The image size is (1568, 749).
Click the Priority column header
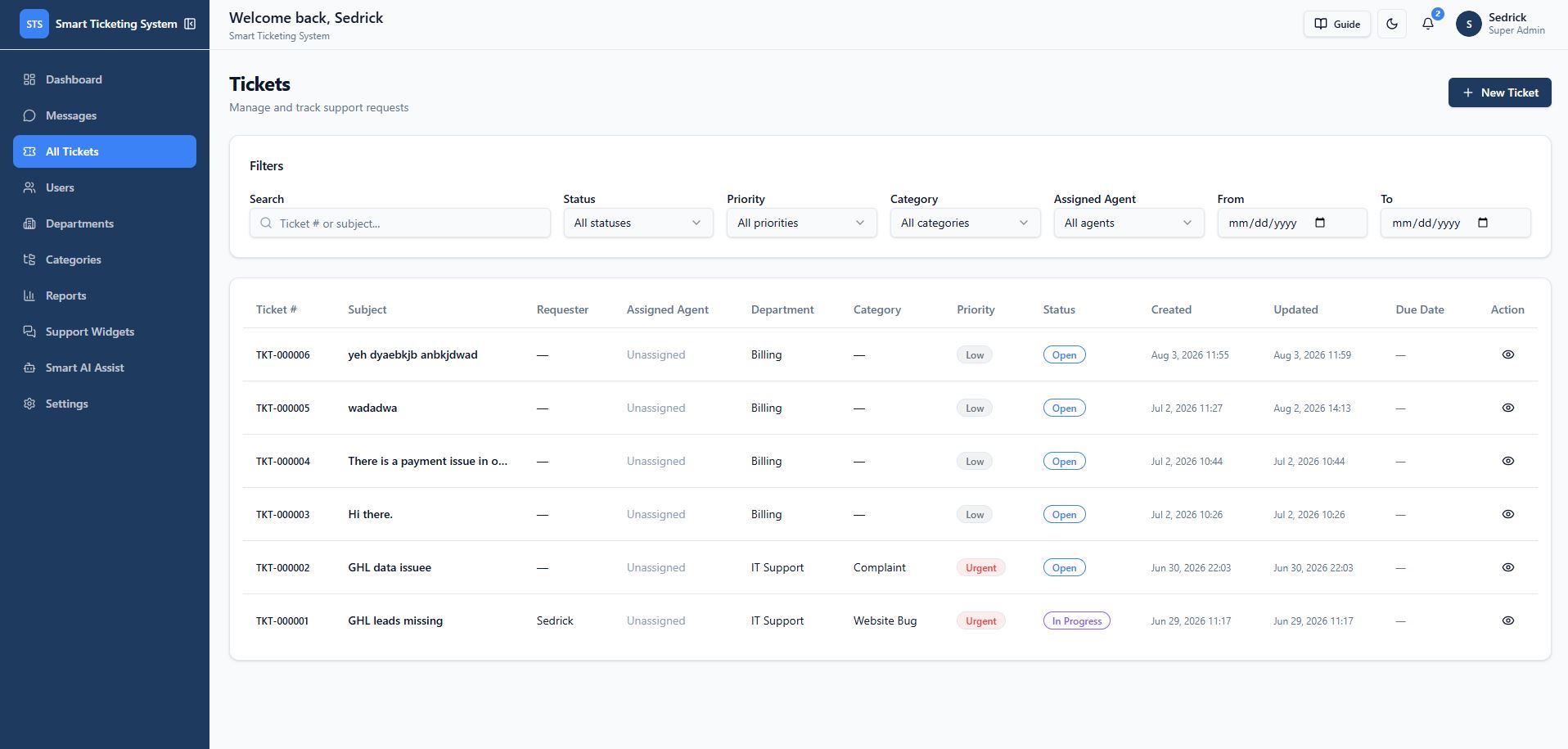(975, 309)
